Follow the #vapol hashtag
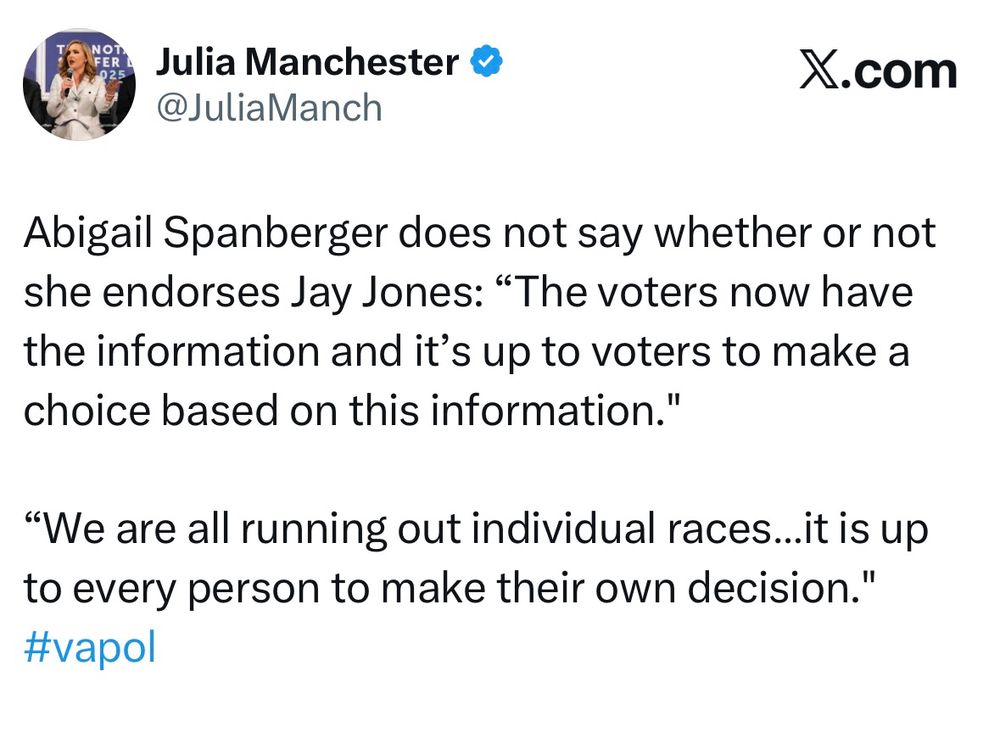Viewport: 1000px width, 734px height. pyautogui.click(x=89, y=648)
